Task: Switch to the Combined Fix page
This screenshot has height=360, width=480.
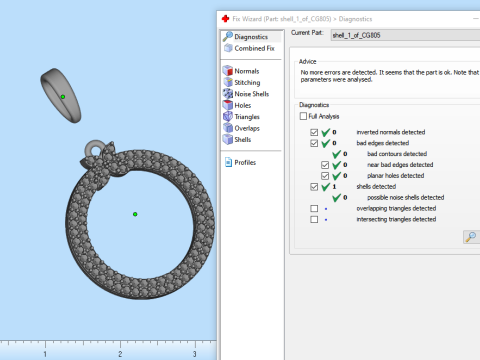Action: coord(254,48)
